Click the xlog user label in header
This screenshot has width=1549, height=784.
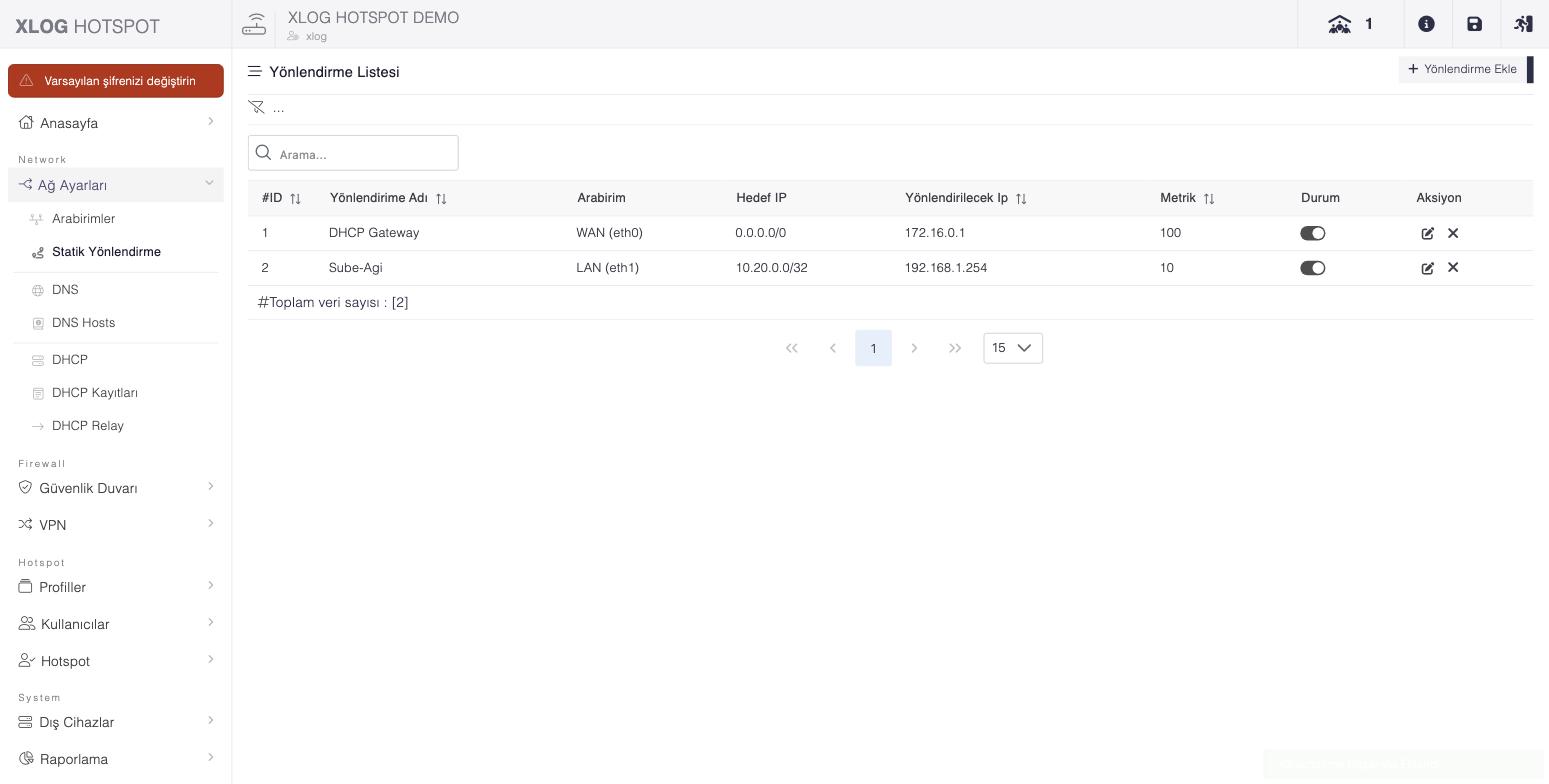(316, 36)
